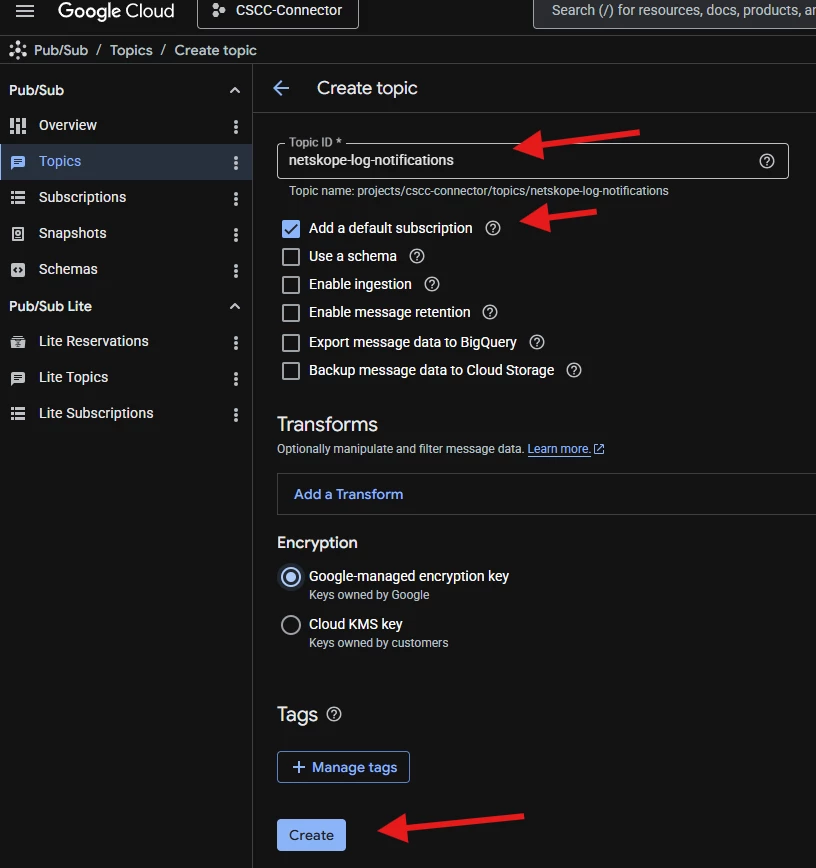The image size is (816, 868).
Task: Open more options for Subscriptions
Action: tap(236, 199)
